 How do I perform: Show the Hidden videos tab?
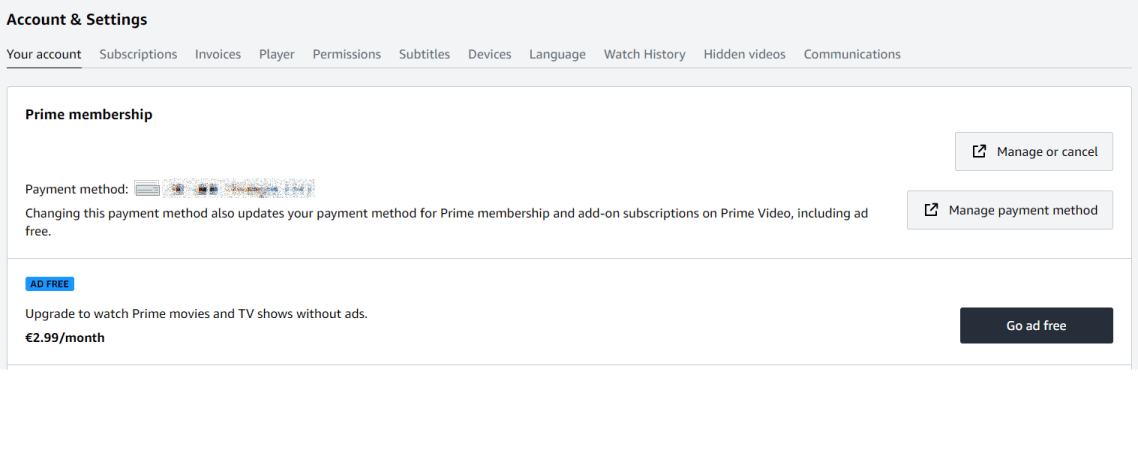[744, 55]
